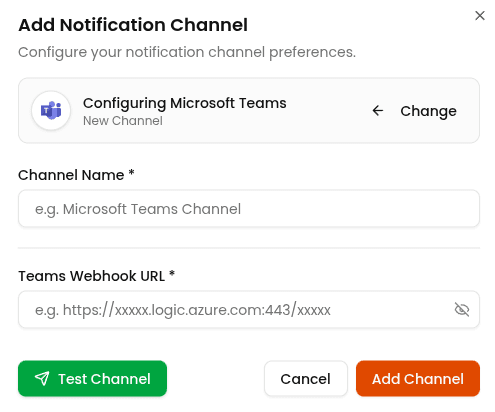The width and height of the screenshot is (495, 412).
Task: Click the Change button to switch provider
Action: 414,111
